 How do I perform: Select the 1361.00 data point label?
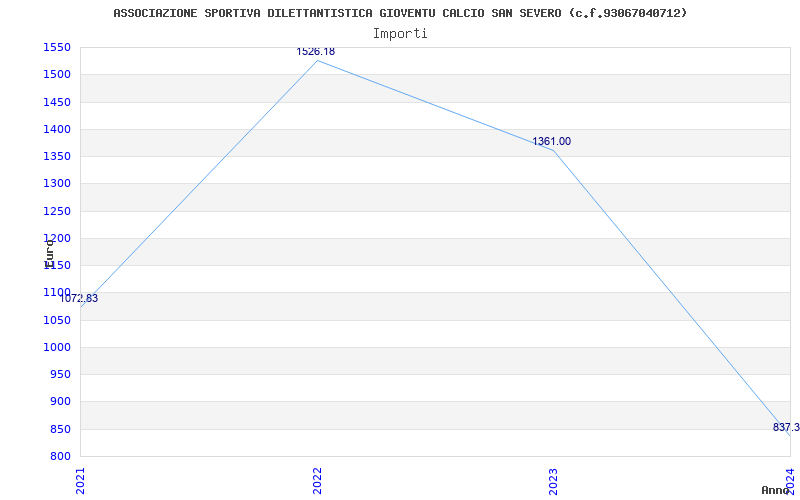click(x=552, y=142)
